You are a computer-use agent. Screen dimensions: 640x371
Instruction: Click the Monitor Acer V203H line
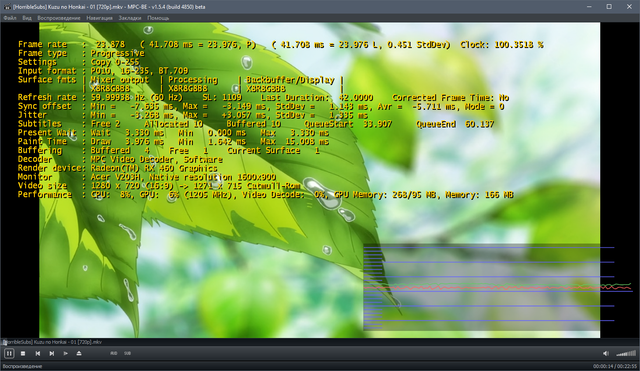click(147, 177)
